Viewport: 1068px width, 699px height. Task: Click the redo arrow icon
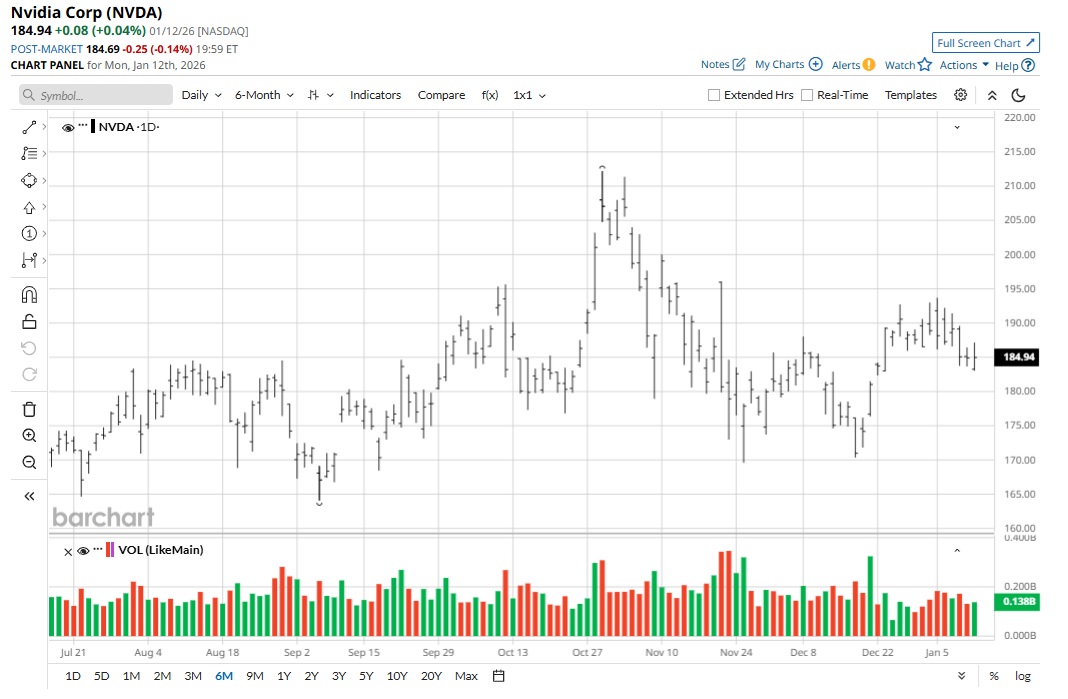(29, 375)
